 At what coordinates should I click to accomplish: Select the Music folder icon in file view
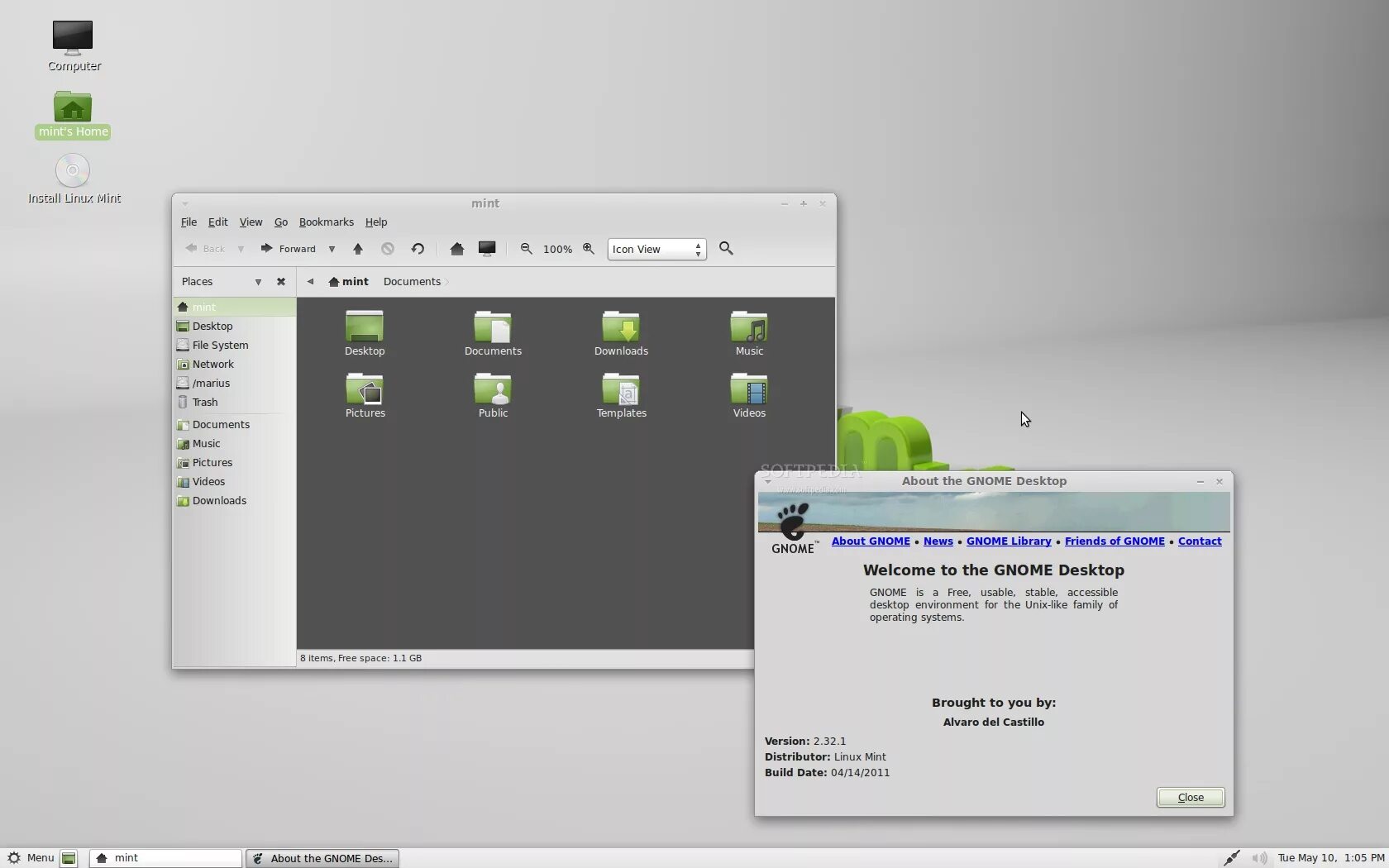749,326
